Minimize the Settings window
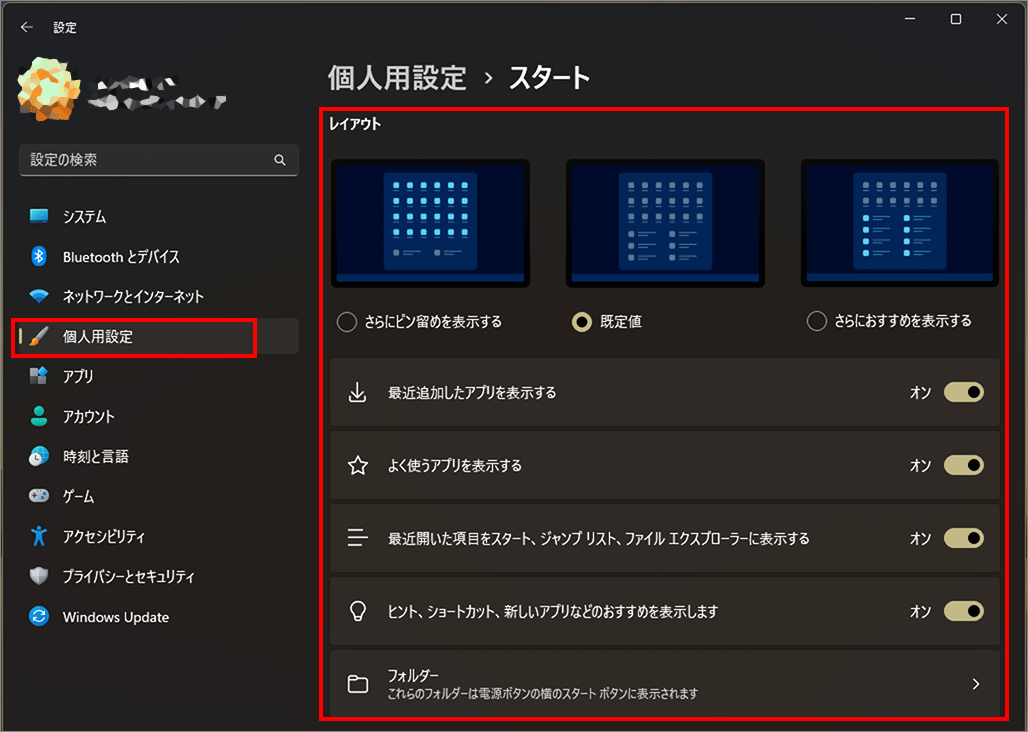 (910, 19)
